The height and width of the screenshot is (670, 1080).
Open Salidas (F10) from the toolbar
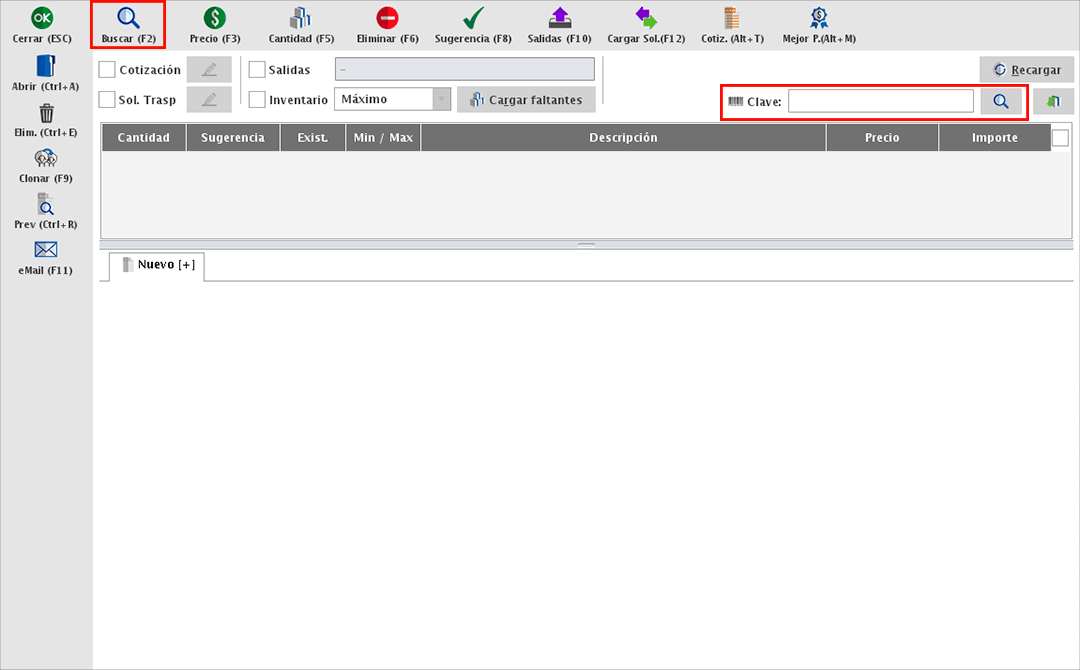[x=559, y=18]
